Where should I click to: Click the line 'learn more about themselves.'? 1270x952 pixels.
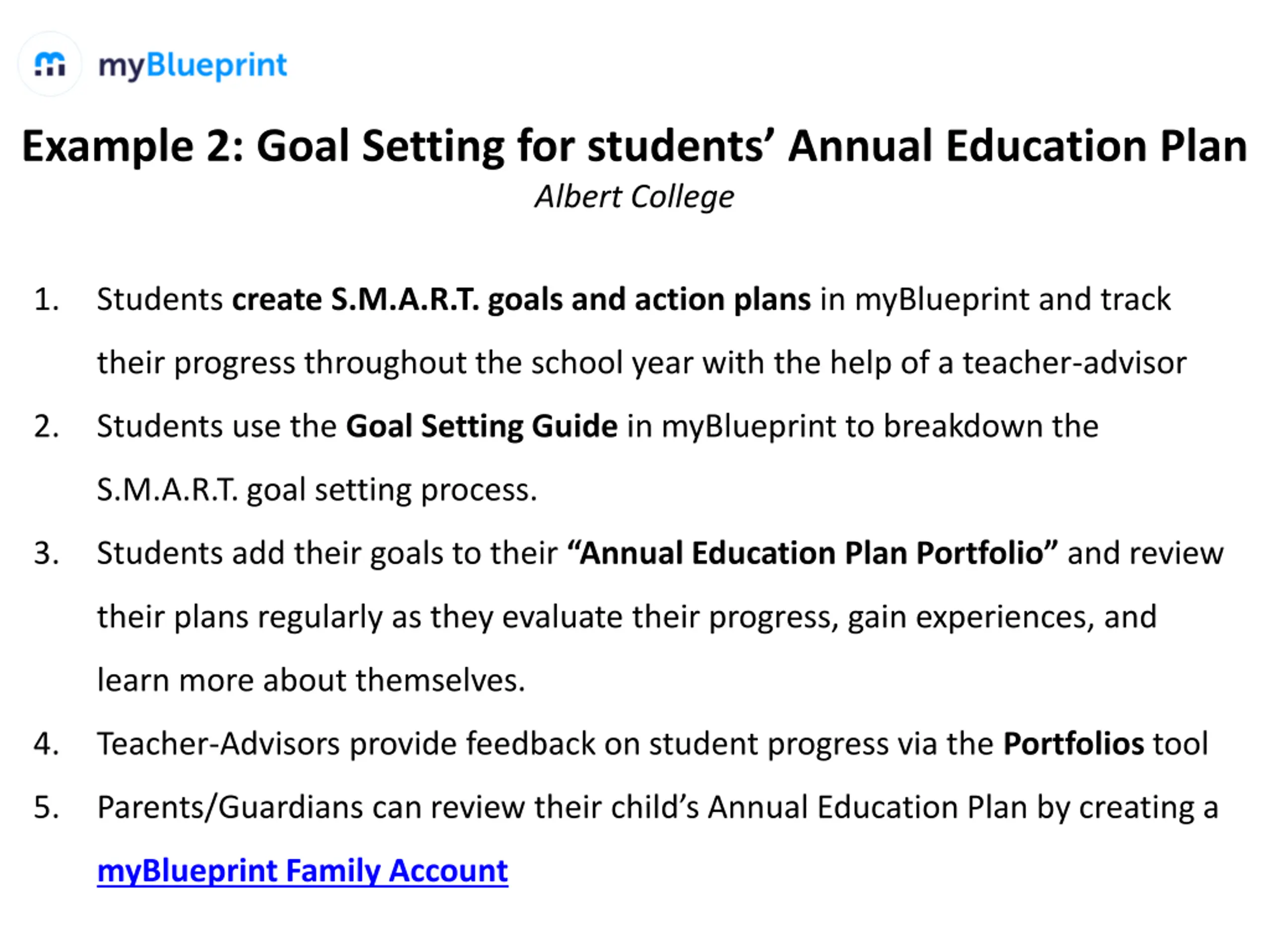click(311, 681)
